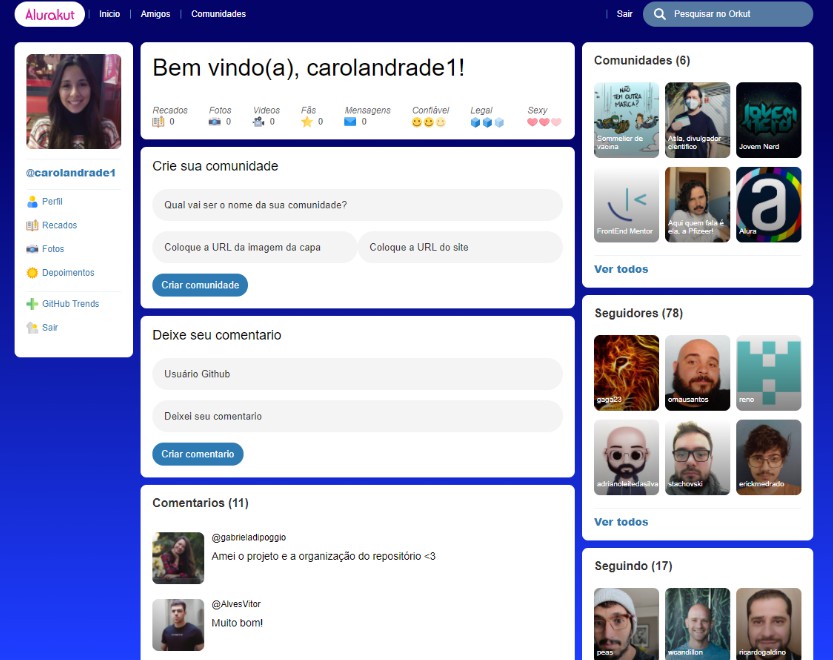Click Ver todos under Seguidores
The height and width of the screenshot is (660, 833).
pos(621,522)
